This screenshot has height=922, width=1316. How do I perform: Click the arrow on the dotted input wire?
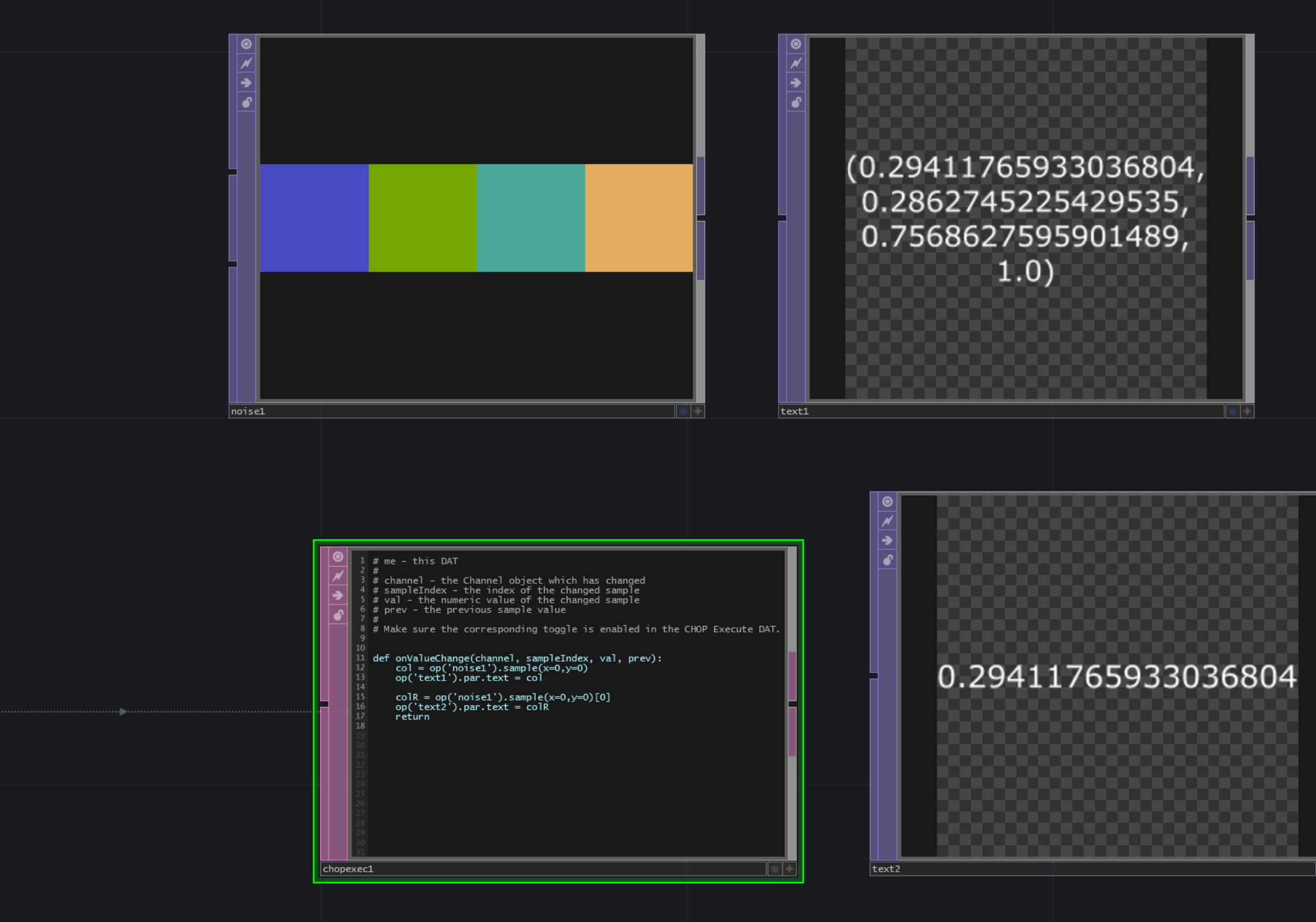click(x=123, y=712)
